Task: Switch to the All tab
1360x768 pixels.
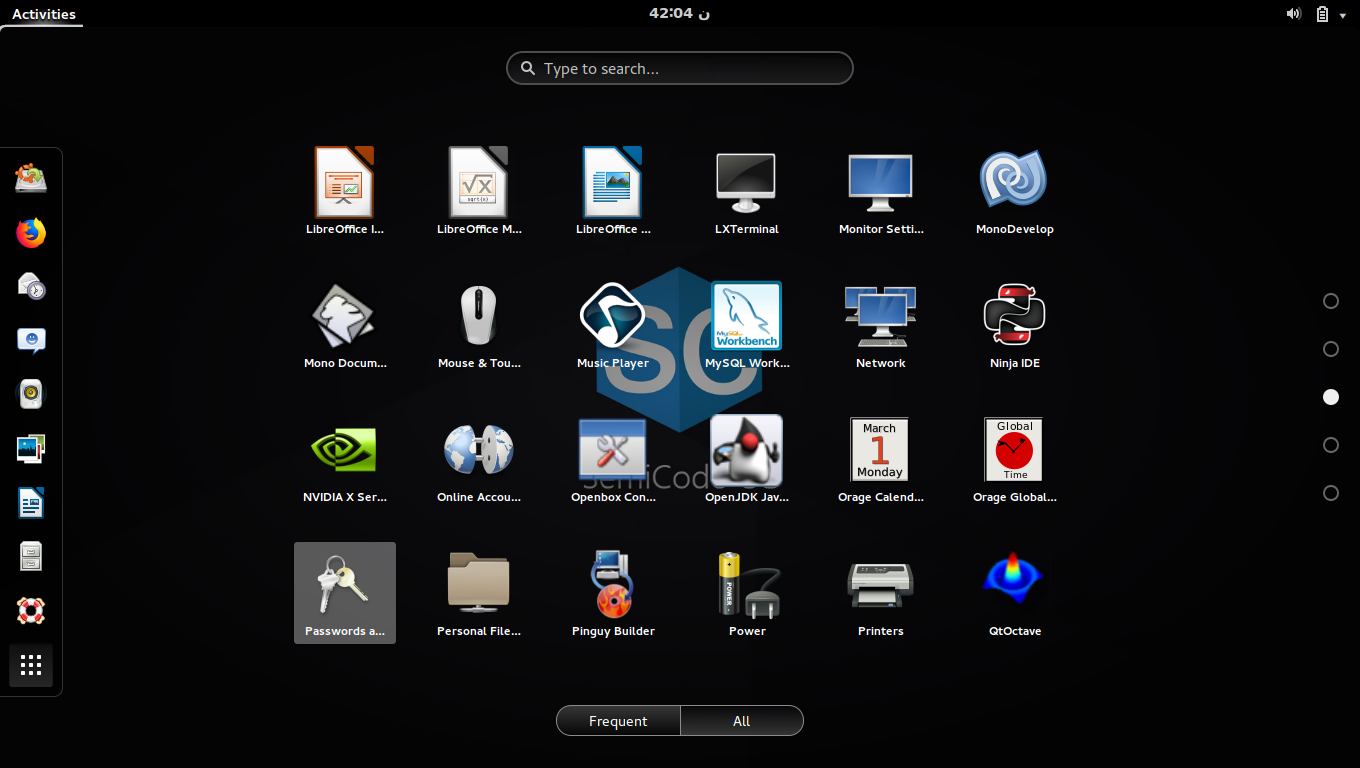Action: tap(742, 721)
